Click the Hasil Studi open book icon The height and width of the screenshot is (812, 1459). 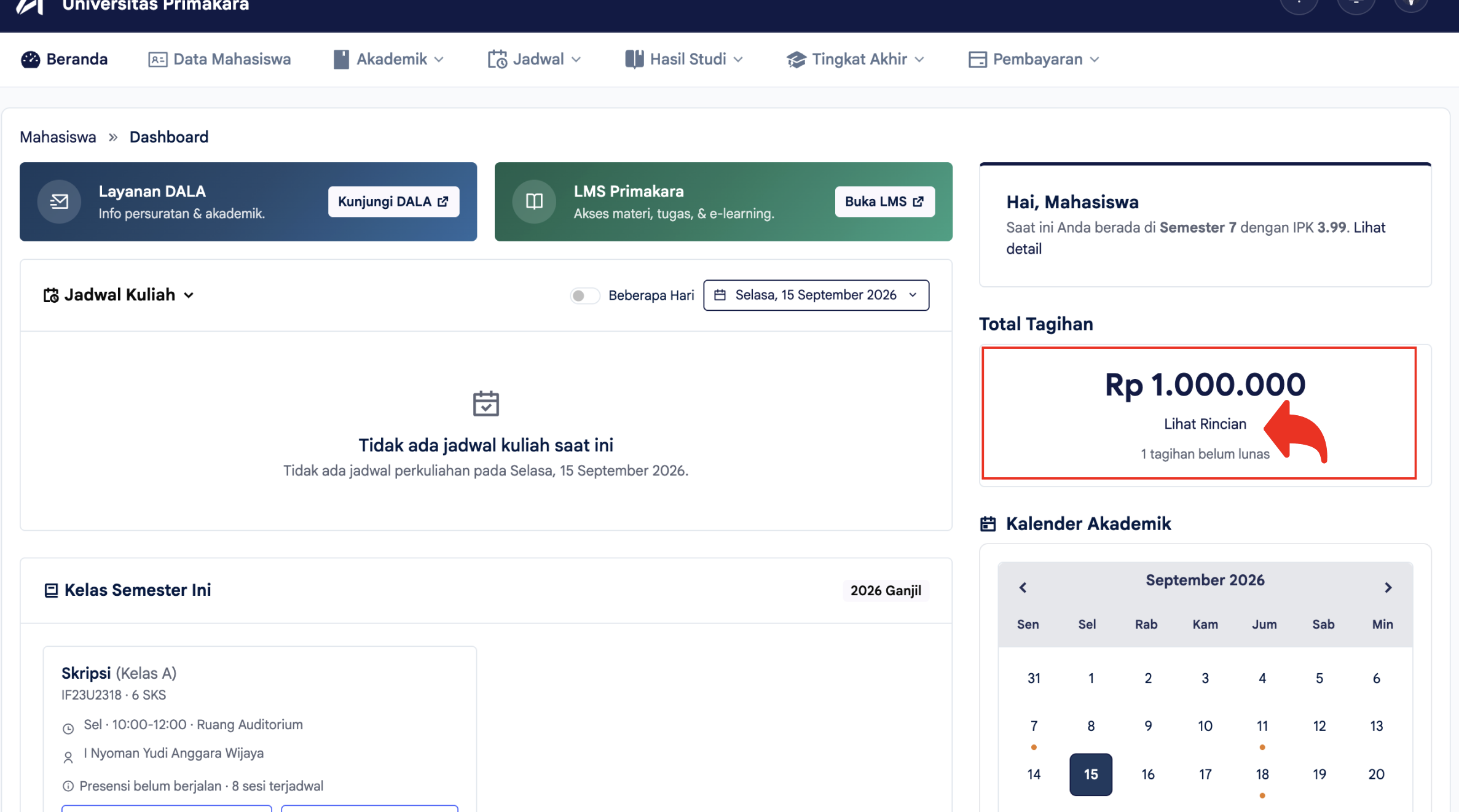(x=634, y=60)
